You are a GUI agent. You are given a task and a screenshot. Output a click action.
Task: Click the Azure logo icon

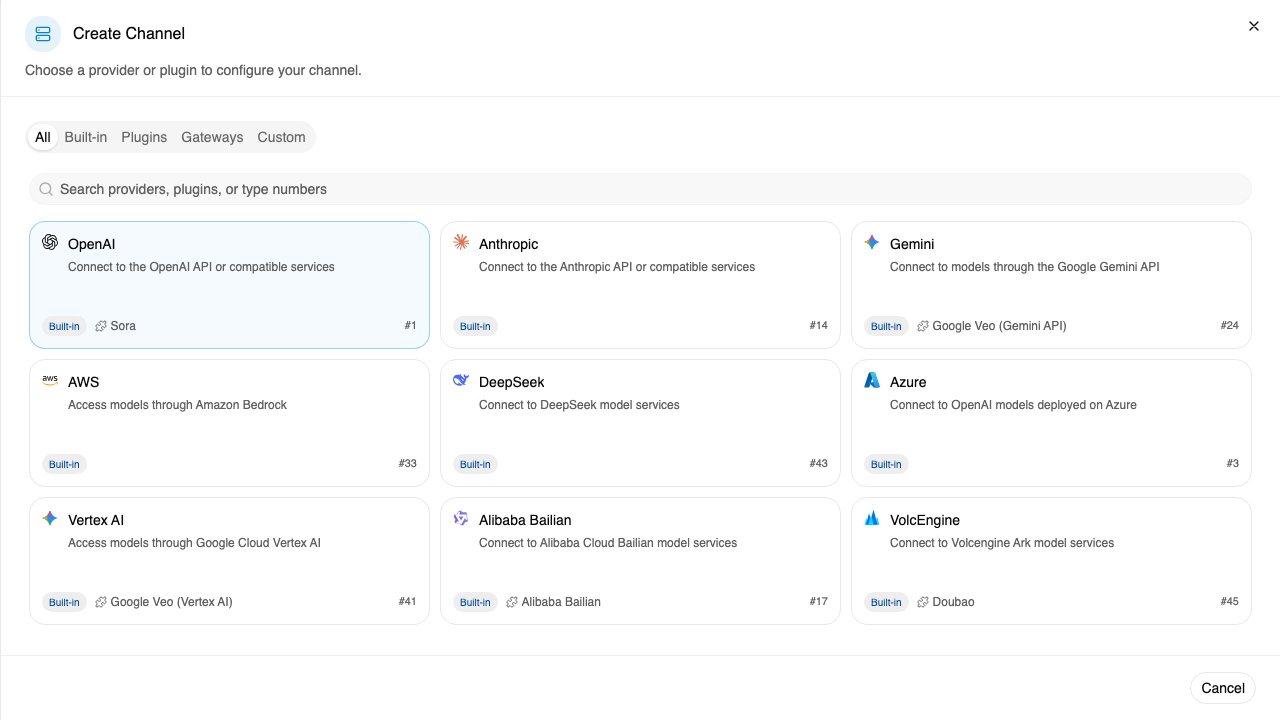click(x=872, y=380)
